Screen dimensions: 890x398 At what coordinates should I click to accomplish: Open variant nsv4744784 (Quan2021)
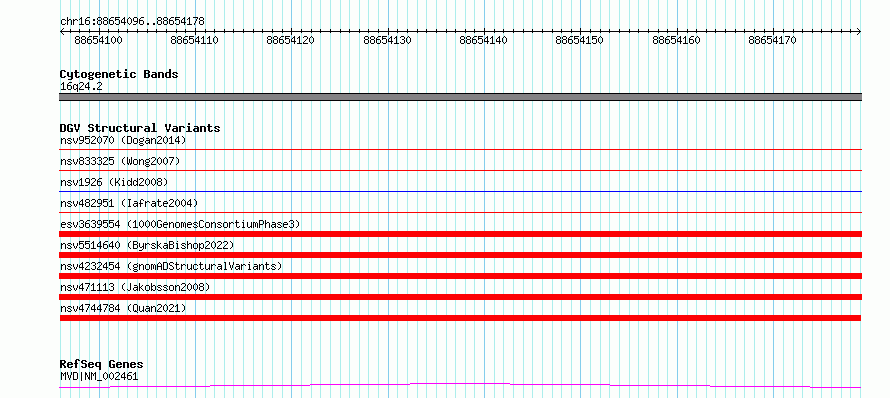tap(123, 308)
